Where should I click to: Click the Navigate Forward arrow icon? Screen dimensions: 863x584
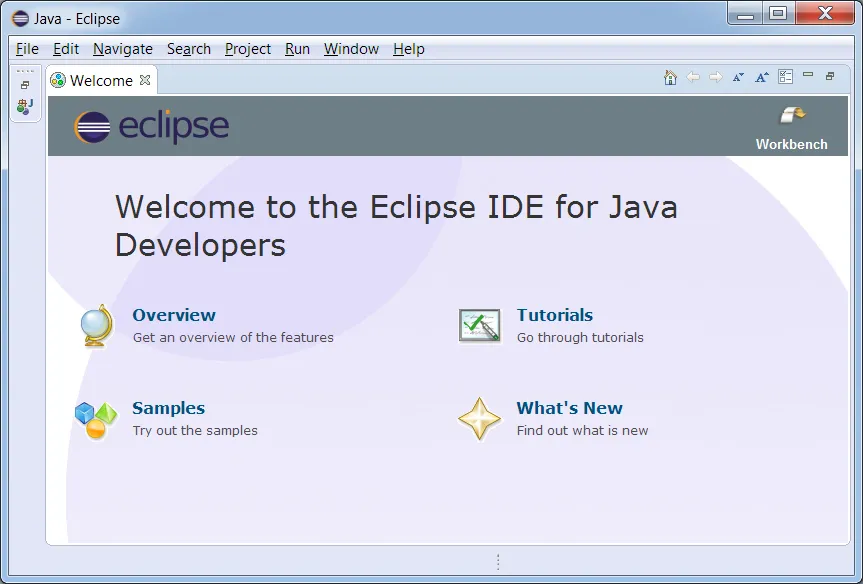[715, 78]
